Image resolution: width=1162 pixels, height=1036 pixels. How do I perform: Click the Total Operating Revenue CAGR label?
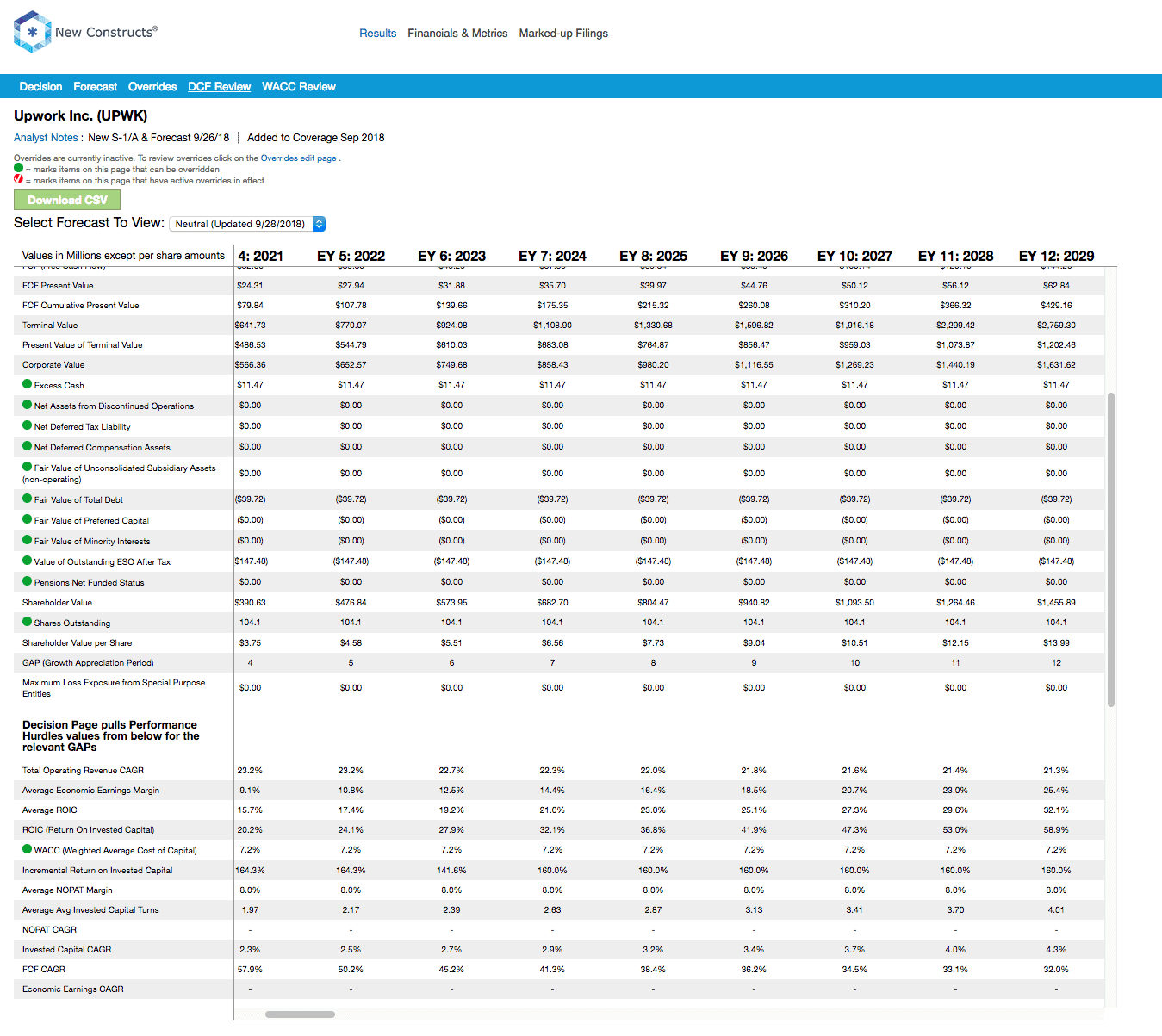point(83,771)
